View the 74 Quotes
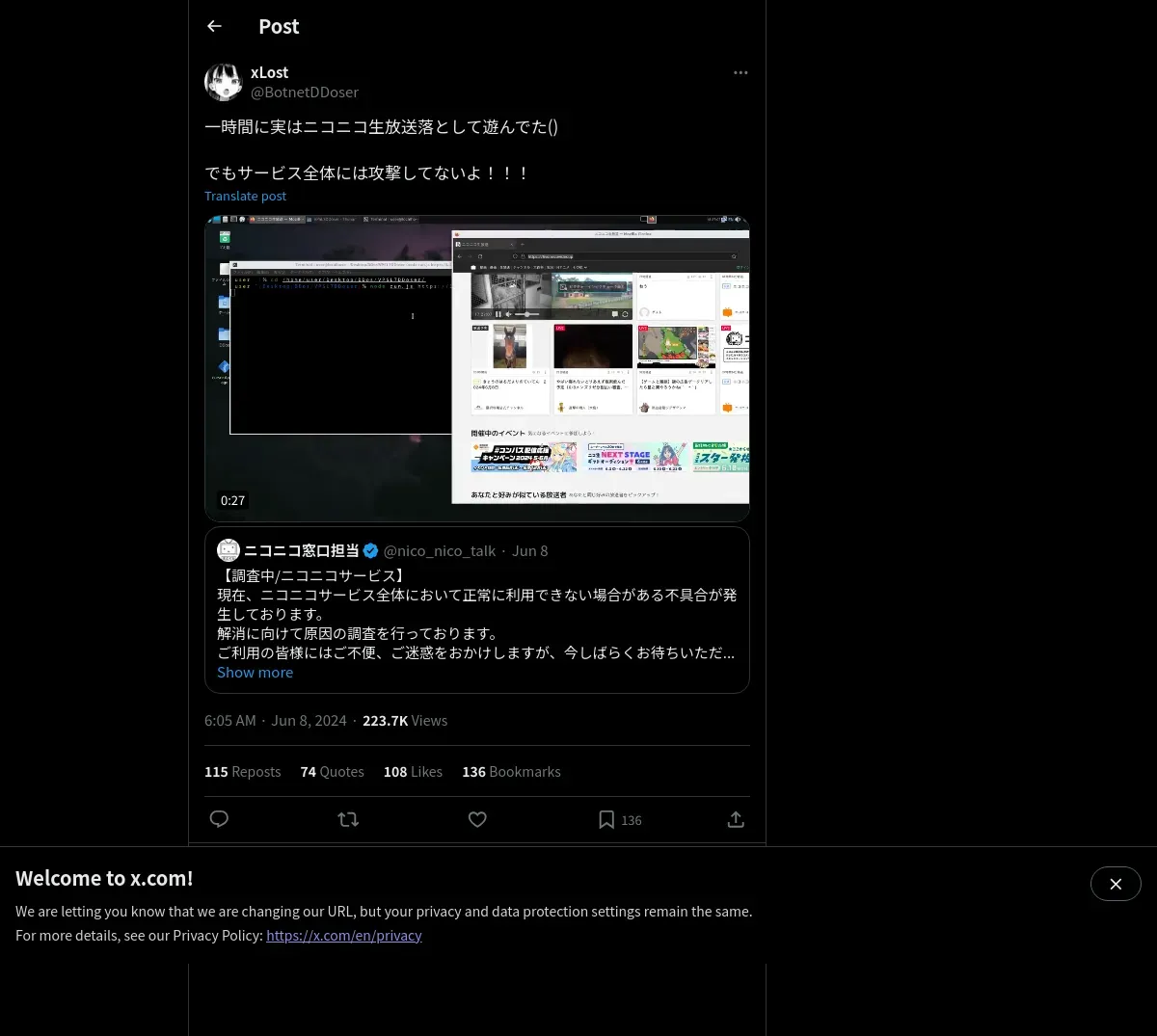The image size is (1157, 1036). [x=332, y=772]
